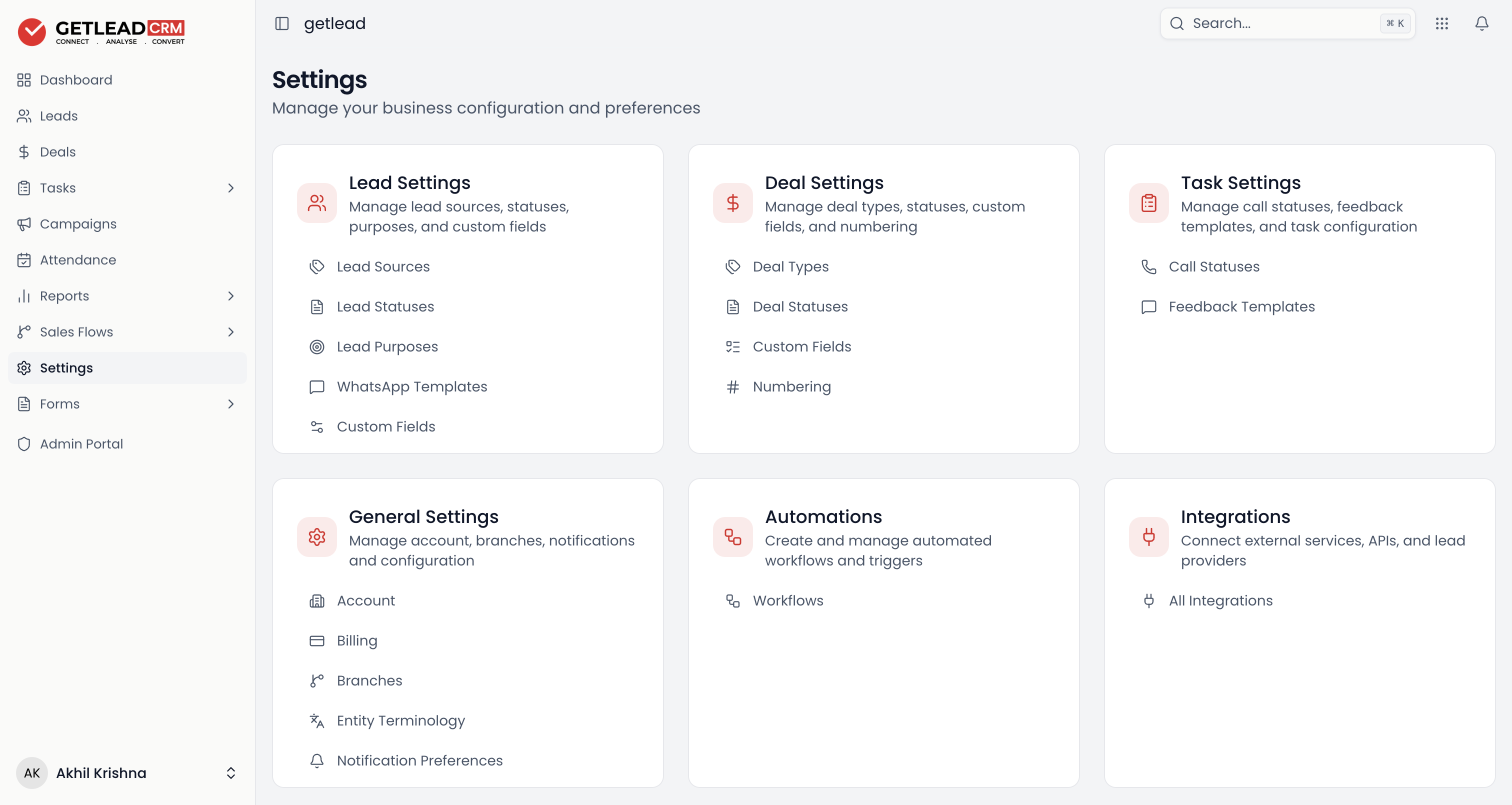The width and height of the screenshot is (1512, 805).
Task: Open Deals in the sidebar
Action: (127, 152)
